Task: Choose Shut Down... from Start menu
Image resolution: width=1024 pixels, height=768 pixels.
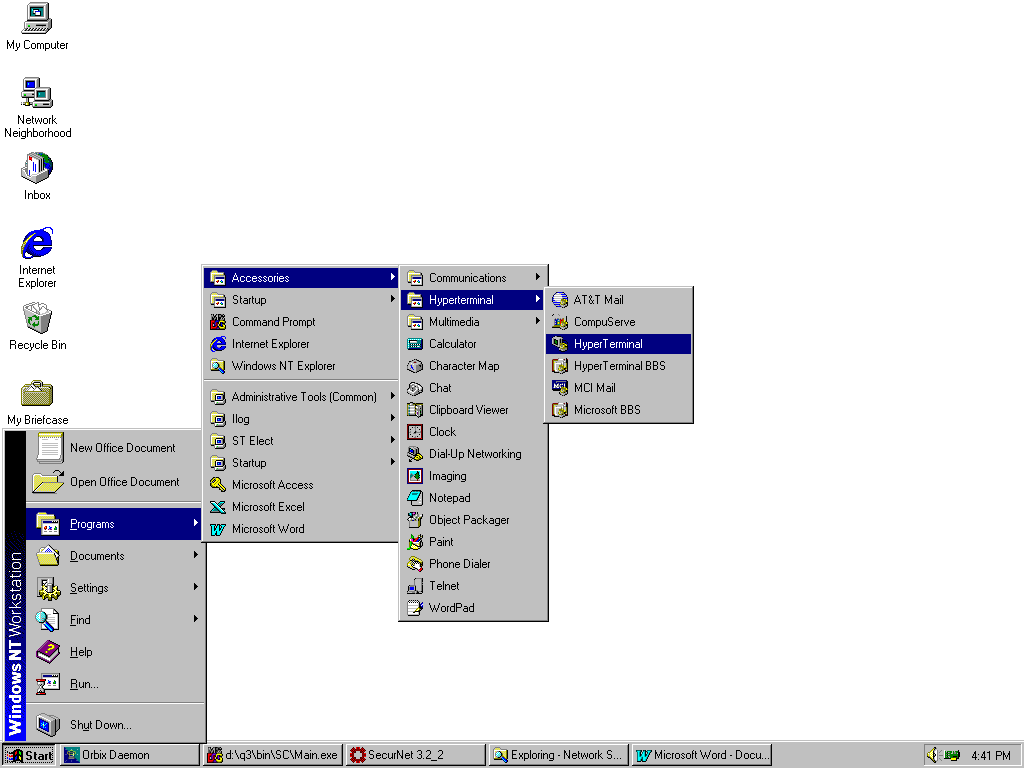Action: tap(115, 725)
